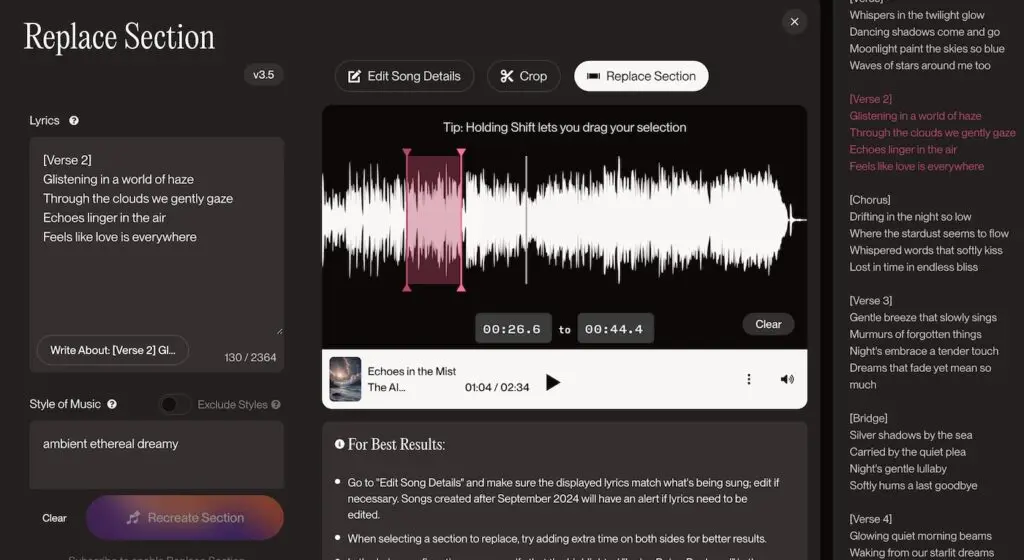The height and width of the screenshot is (560, 1024).
Task: Select the Replace Section tab
Action: pyautogui.click(x=641, y=76)
